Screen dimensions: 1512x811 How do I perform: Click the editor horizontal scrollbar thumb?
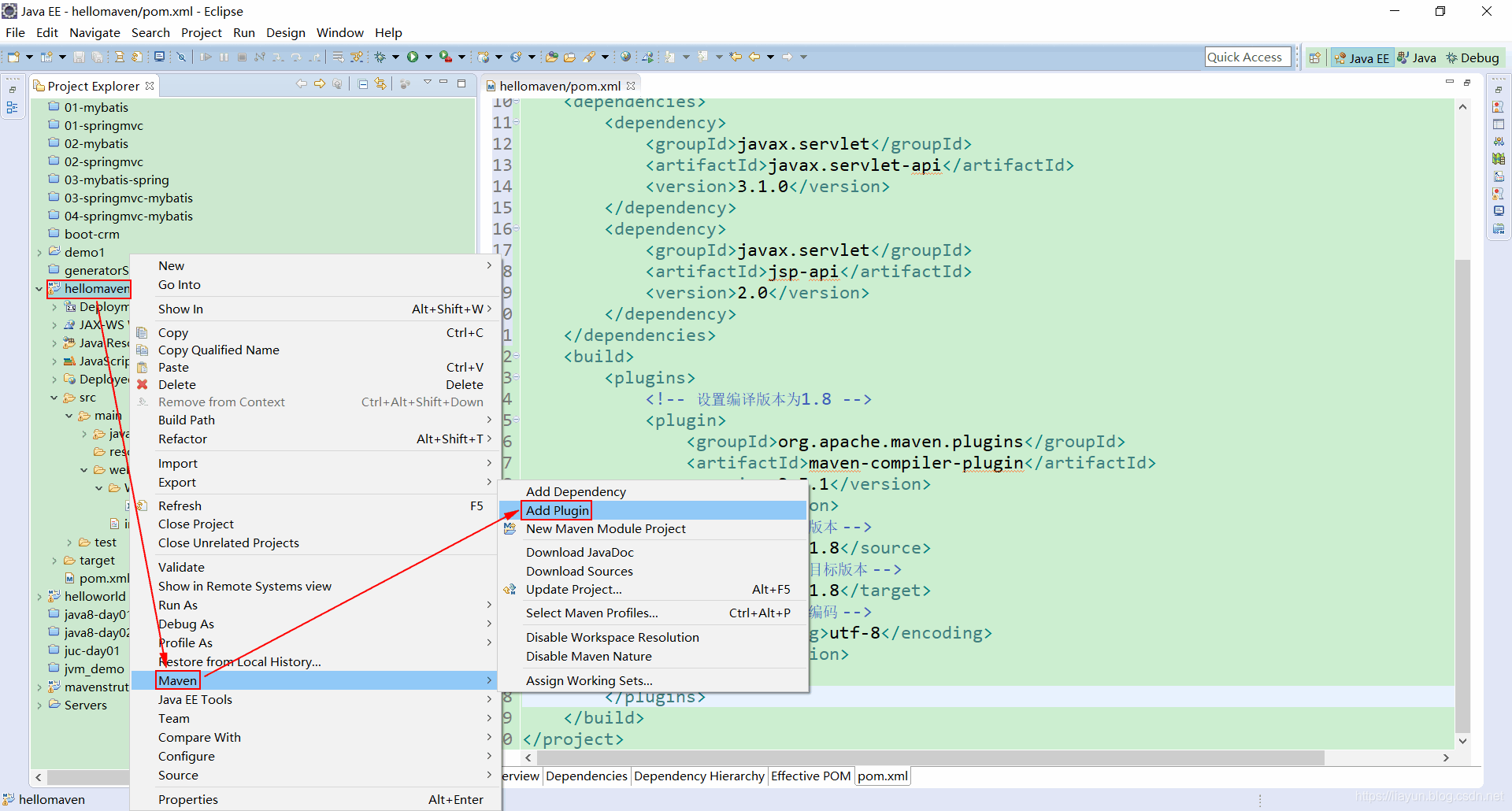929,757
